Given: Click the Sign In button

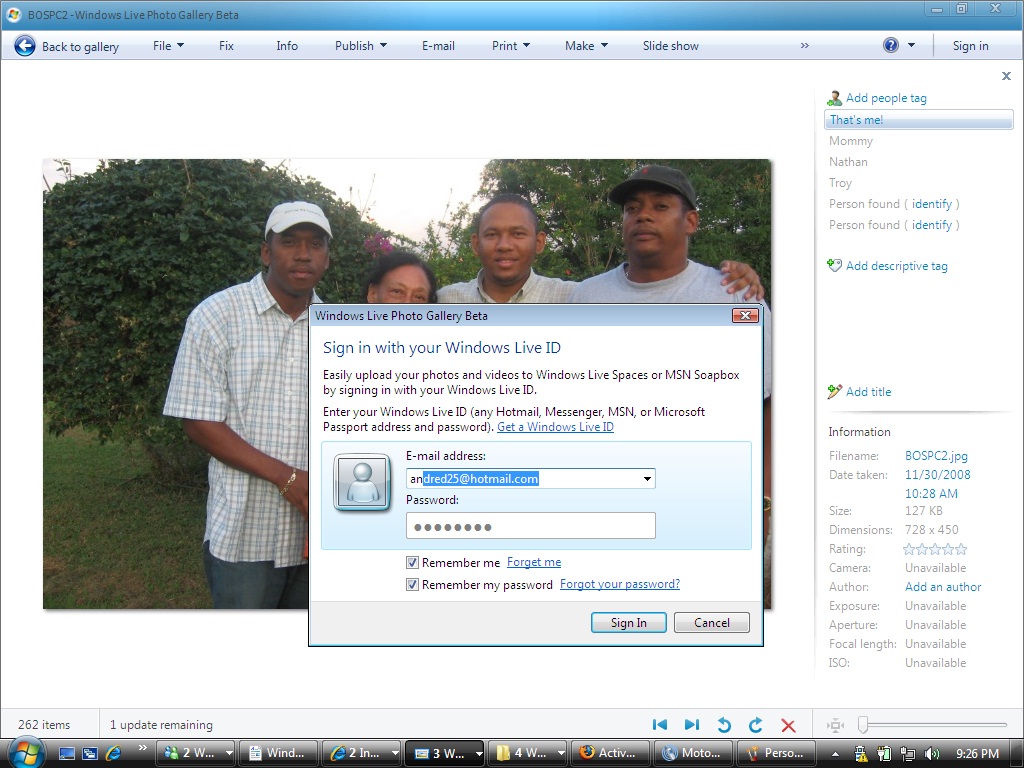Looking at the screenshot, I should click(x=628, y=622).
